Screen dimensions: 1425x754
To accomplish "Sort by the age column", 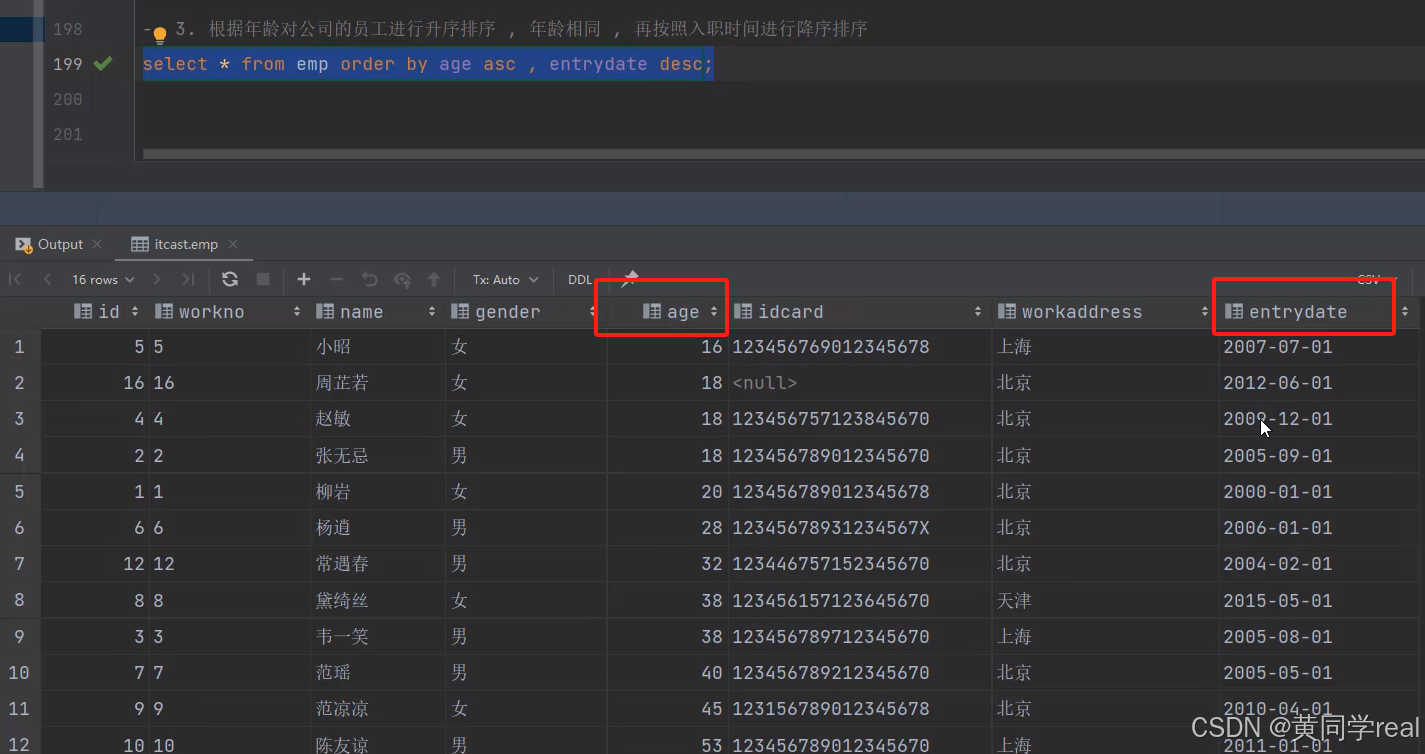I will (714, 312).
